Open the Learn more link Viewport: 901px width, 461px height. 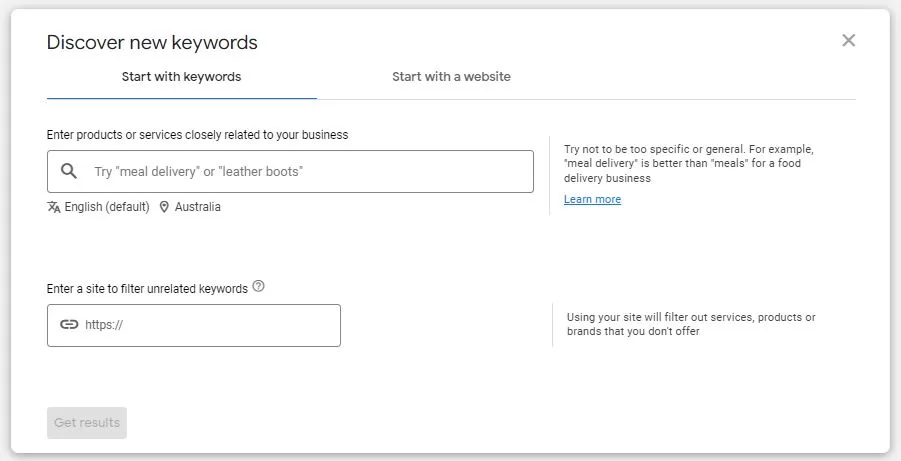tap(592, 199)
